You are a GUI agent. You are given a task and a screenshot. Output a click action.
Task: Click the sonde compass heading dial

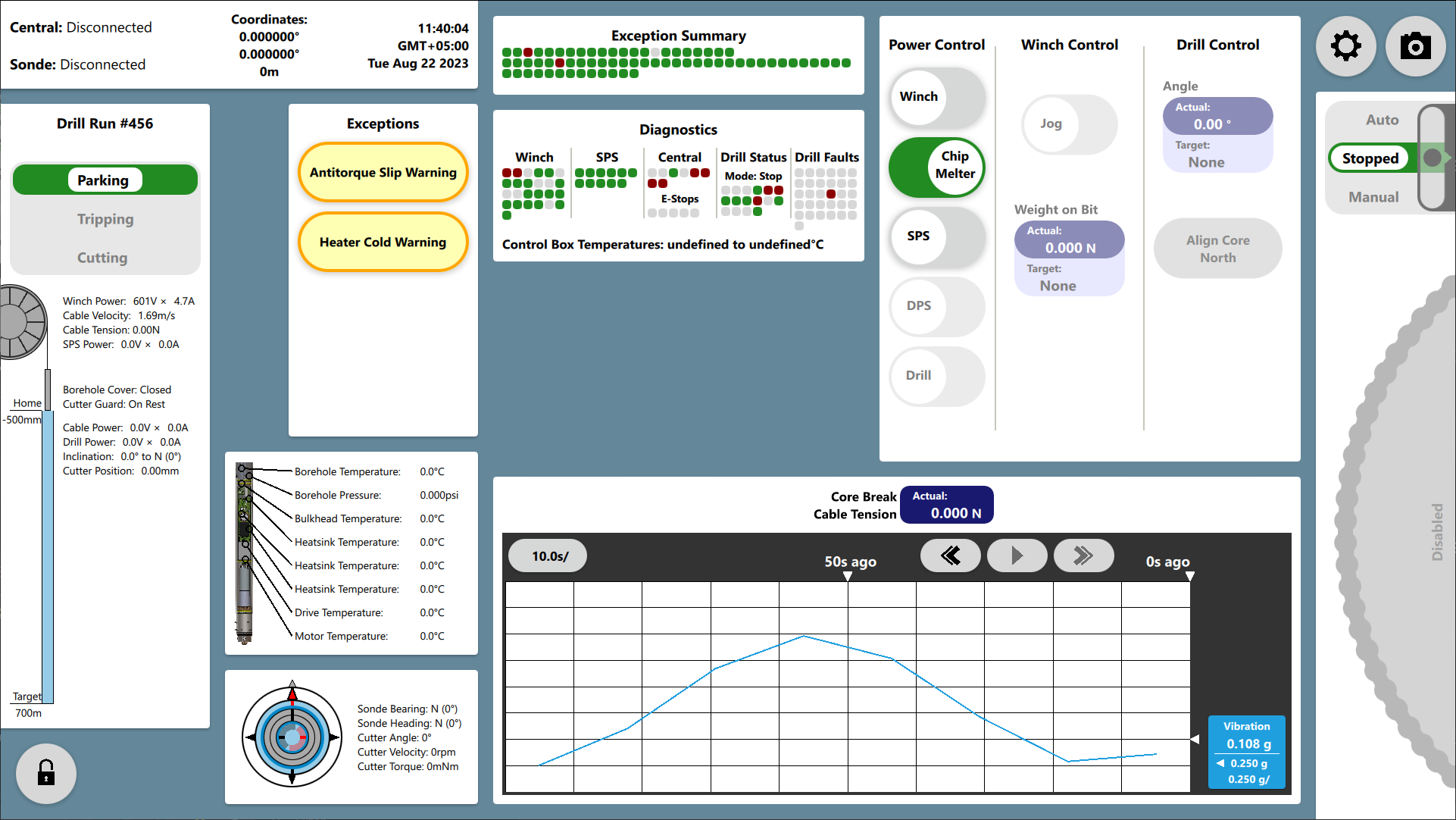pos(292,737)
